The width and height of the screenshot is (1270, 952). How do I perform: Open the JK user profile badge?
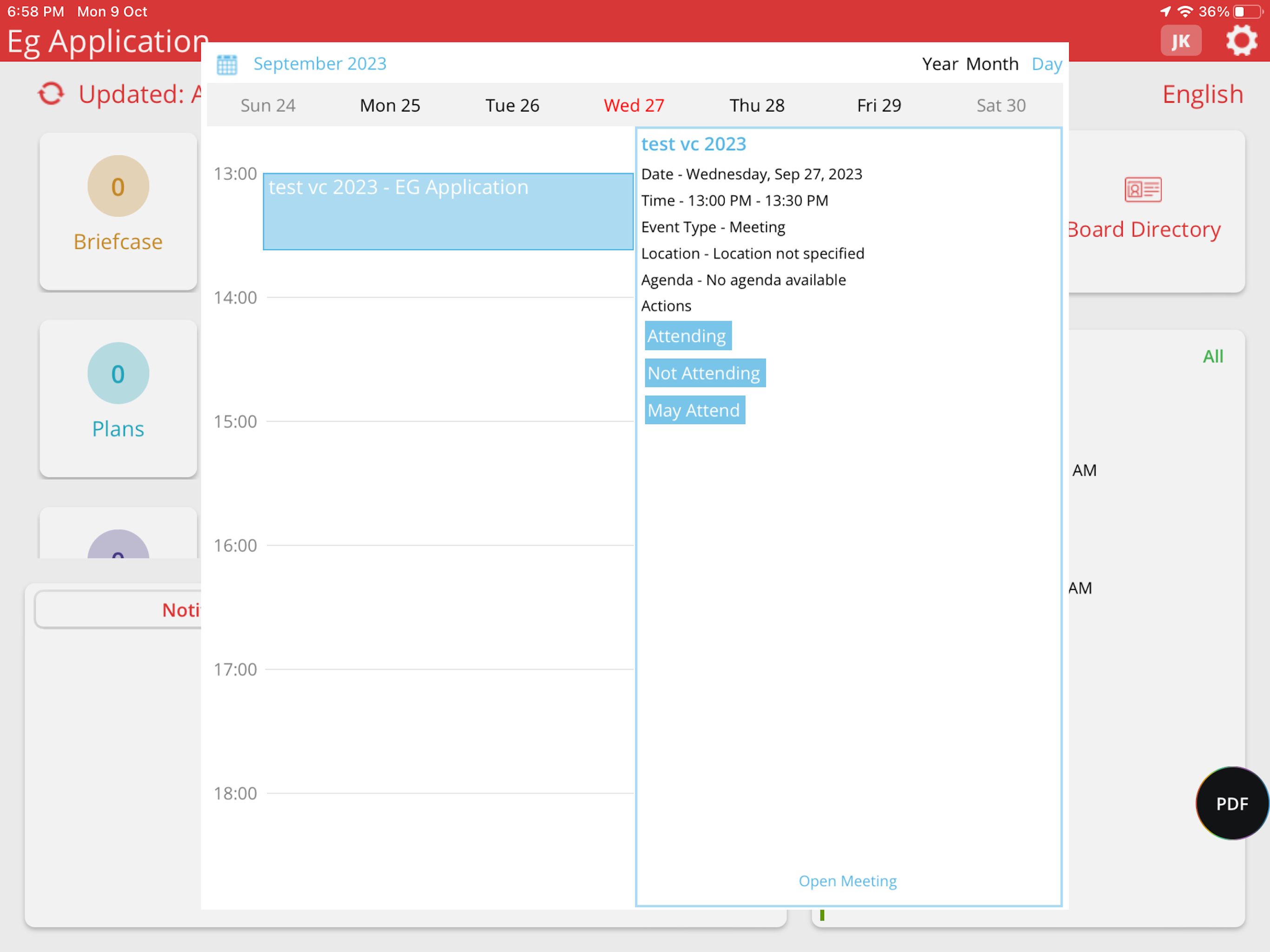pyautogui.click(x=1180, y=41)
